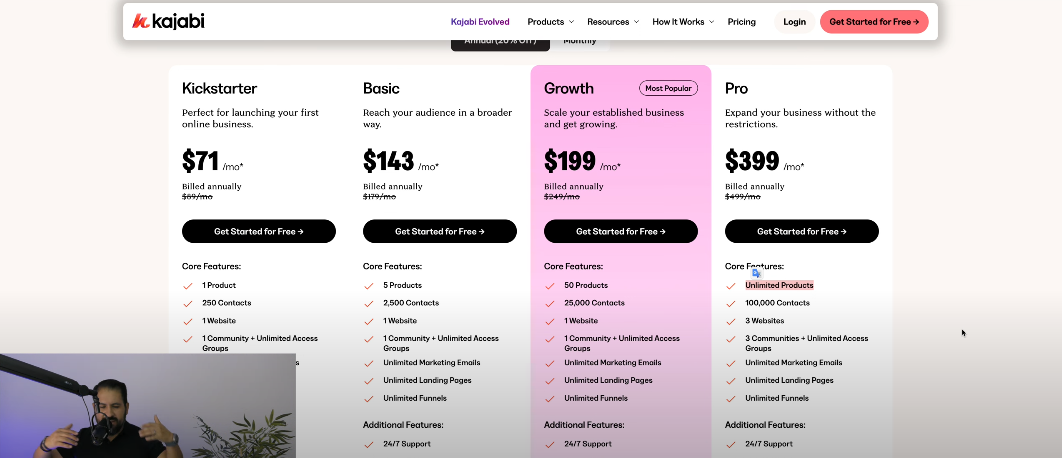This screenshot has height=458, width=1062.
Task: Click the translate icon near Pro Core Features
Action: coord(756,272)
